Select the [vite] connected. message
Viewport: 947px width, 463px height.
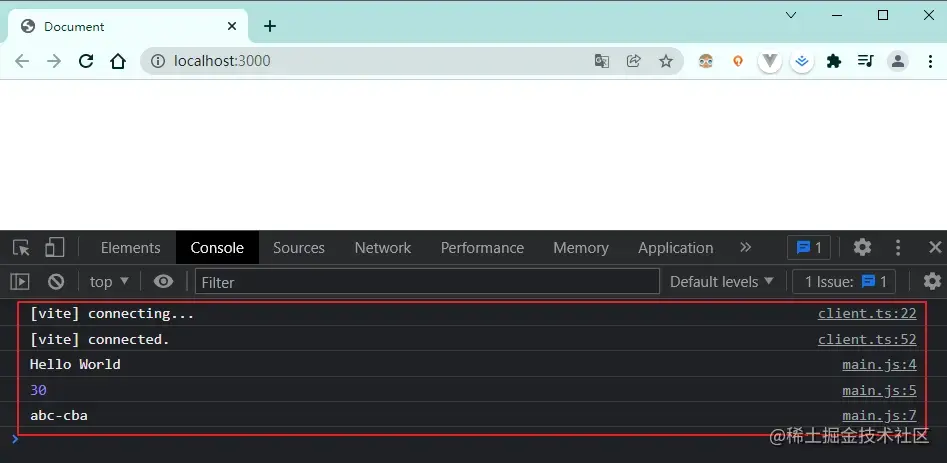(100, 339)
